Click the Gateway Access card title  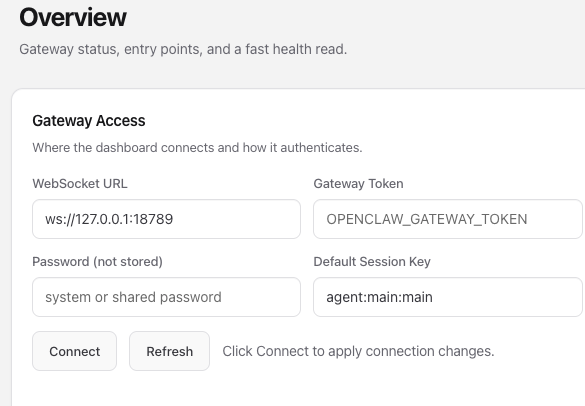tap(89, 121)
